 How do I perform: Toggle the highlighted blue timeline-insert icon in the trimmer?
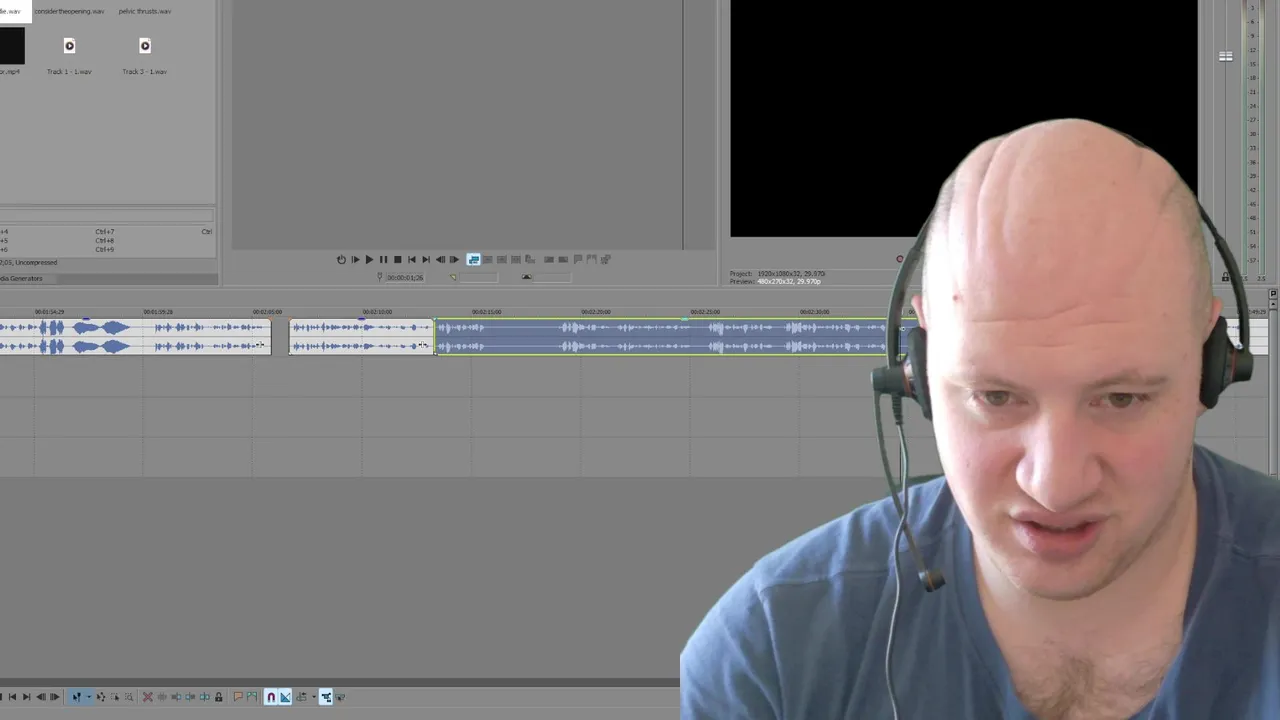click(474, 259)
